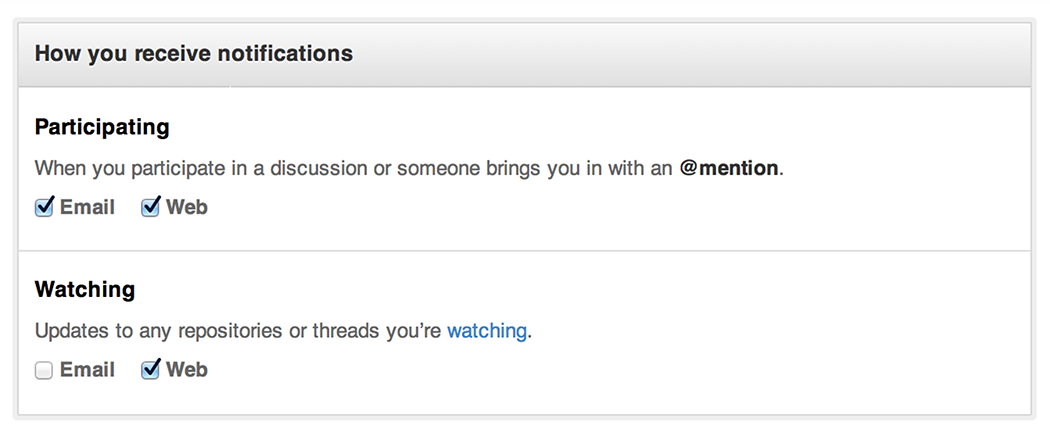This screenshot has width=1050, height=436.
Task: Click the 'Email' label text under Participating
Action: [87, 208]
